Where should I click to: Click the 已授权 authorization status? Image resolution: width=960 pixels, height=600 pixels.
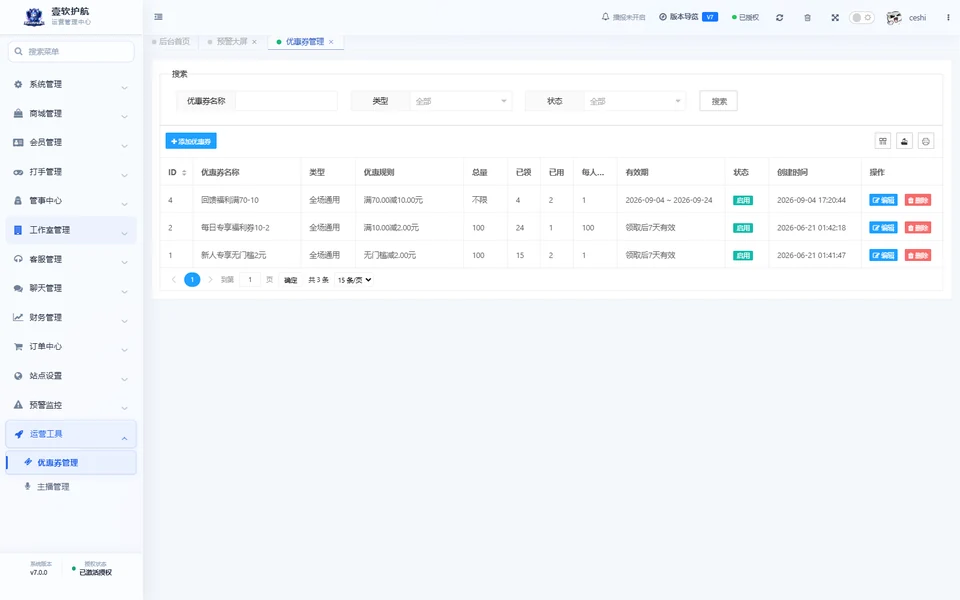745,17
